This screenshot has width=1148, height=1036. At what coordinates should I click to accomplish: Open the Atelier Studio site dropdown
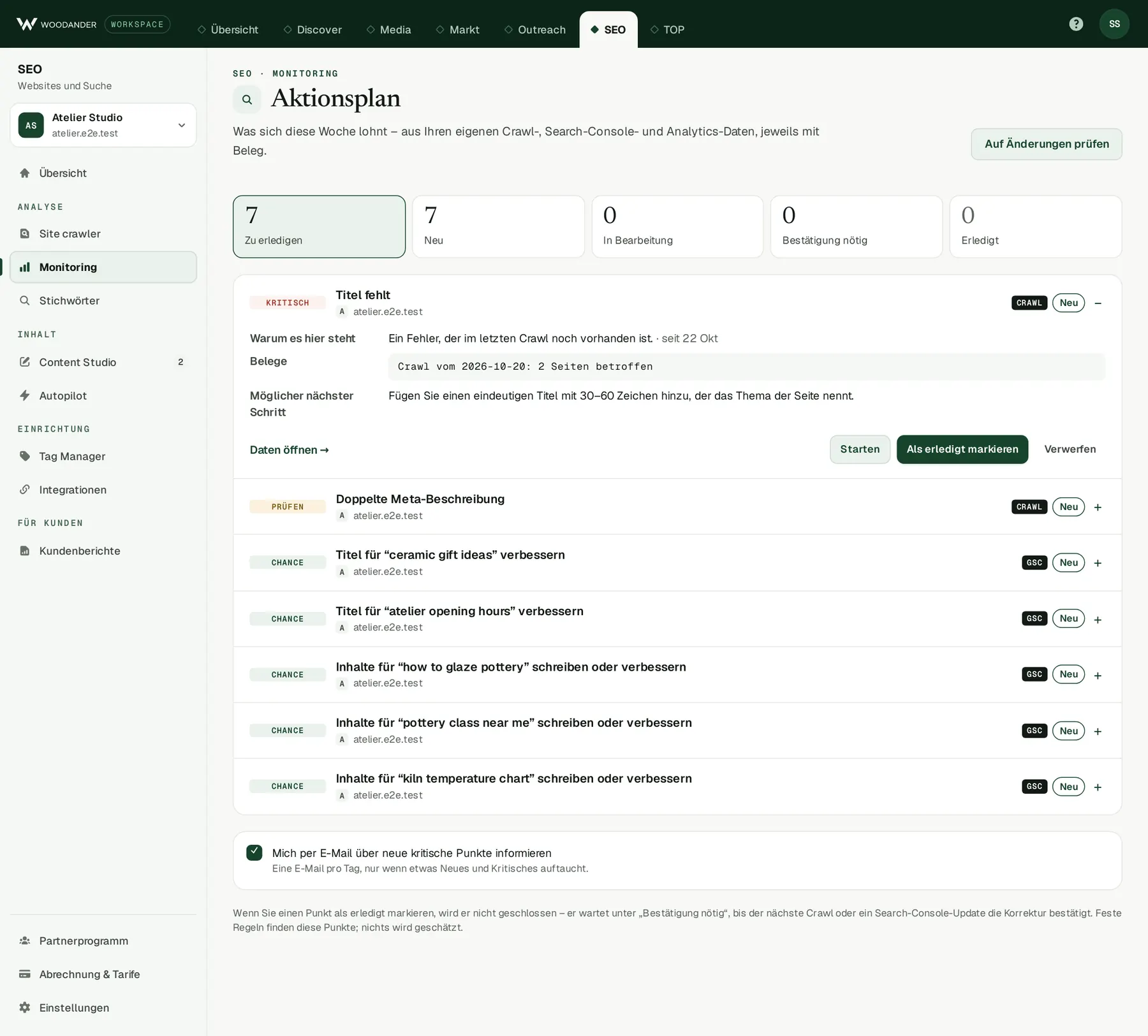pyautogui.click(x=103, y=125)
